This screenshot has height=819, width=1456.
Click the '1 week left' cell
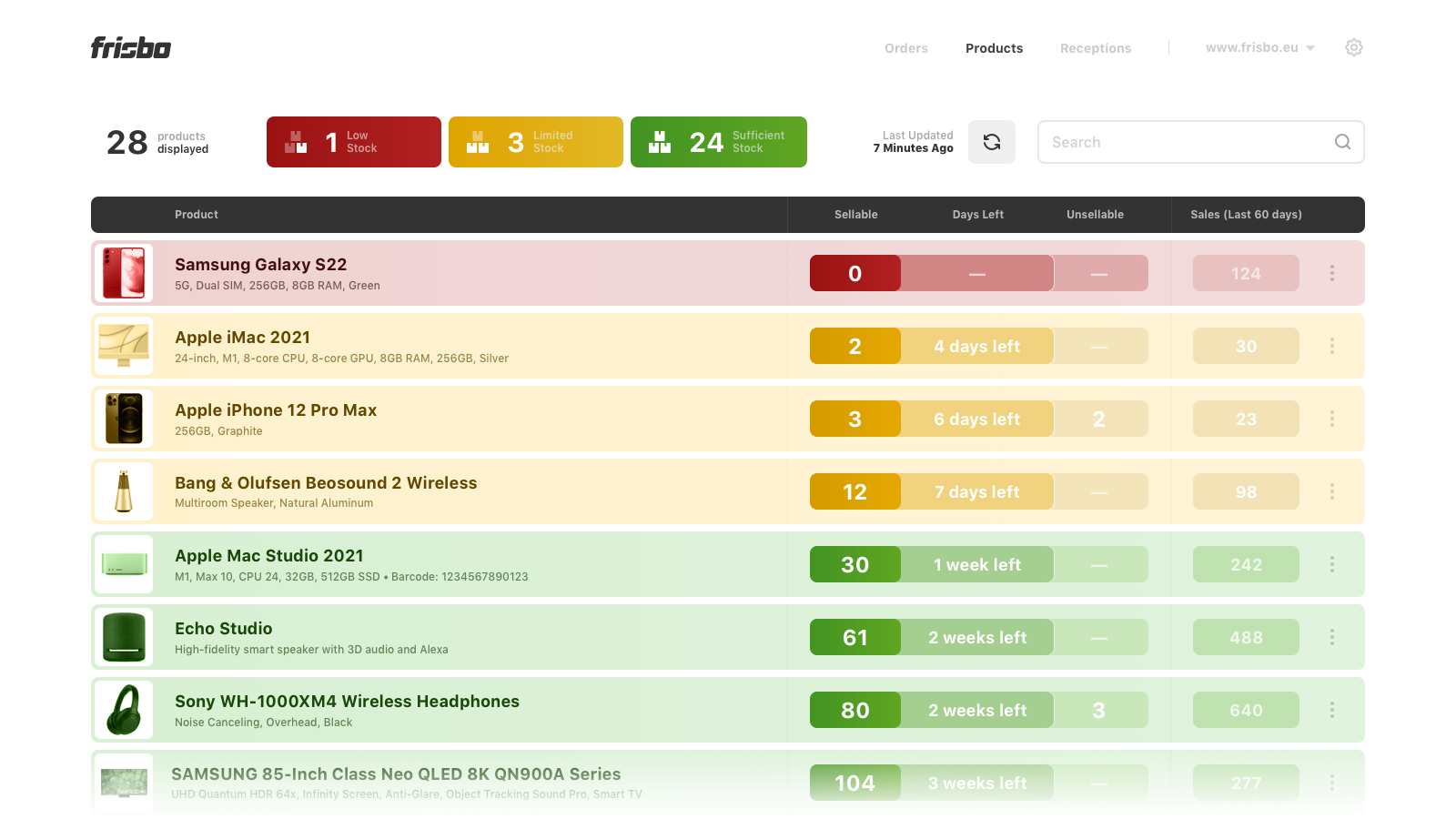977,564
